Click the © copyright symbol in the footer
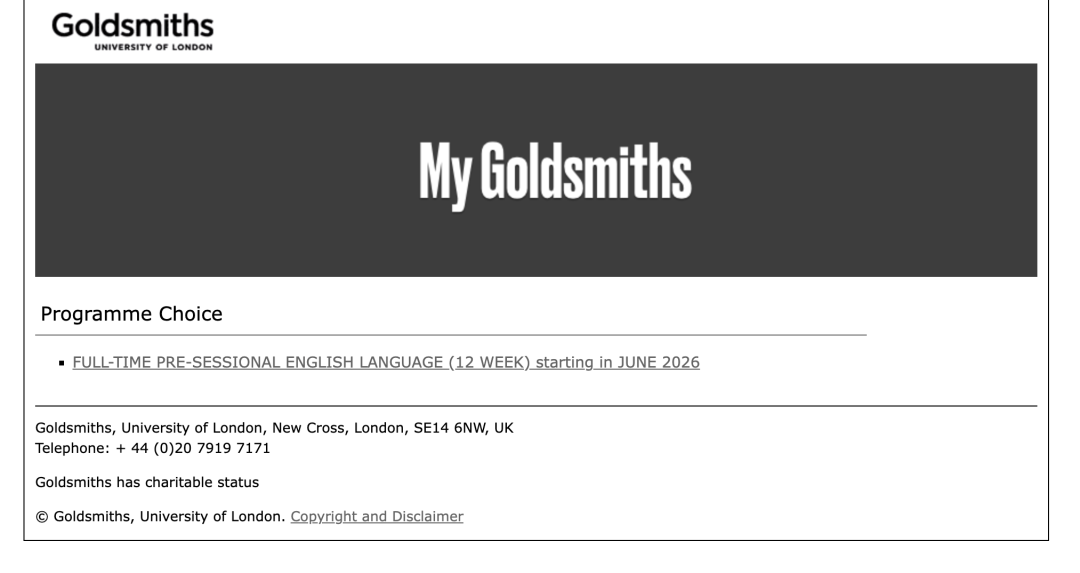The height and width of the screenshot is (573, 1080). pyautogui.click(x=40, y=517)
